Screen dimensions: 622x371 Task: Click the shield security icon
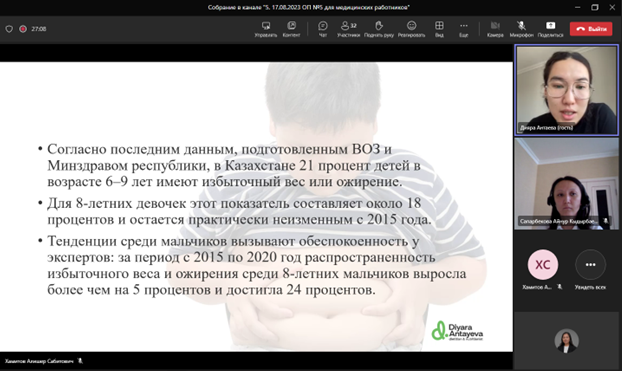[x=9, y=29]
